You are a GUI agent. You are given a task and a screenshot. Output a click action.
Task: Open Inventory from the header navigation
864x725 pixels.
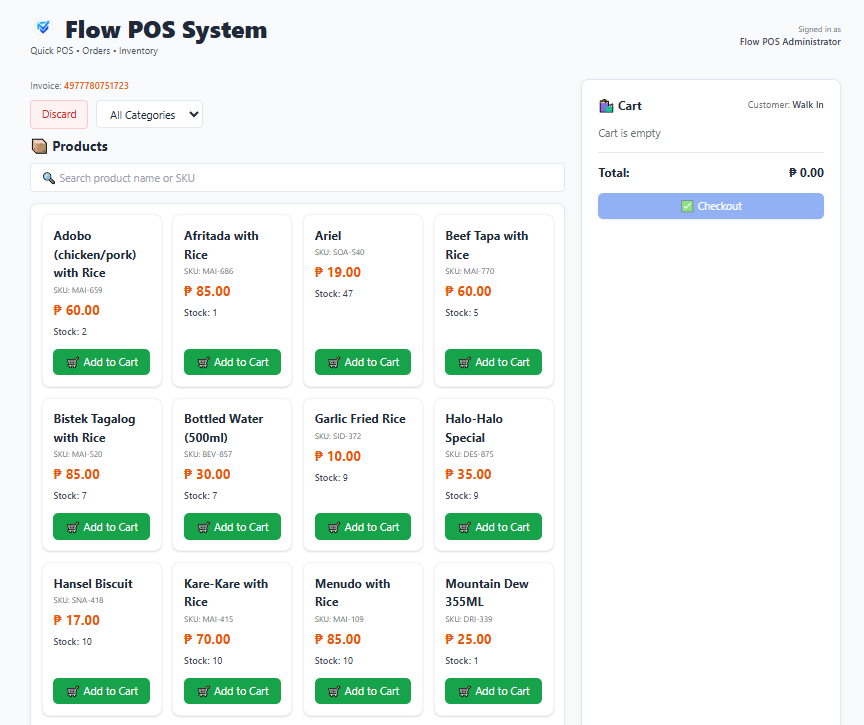tap(138, 50)
